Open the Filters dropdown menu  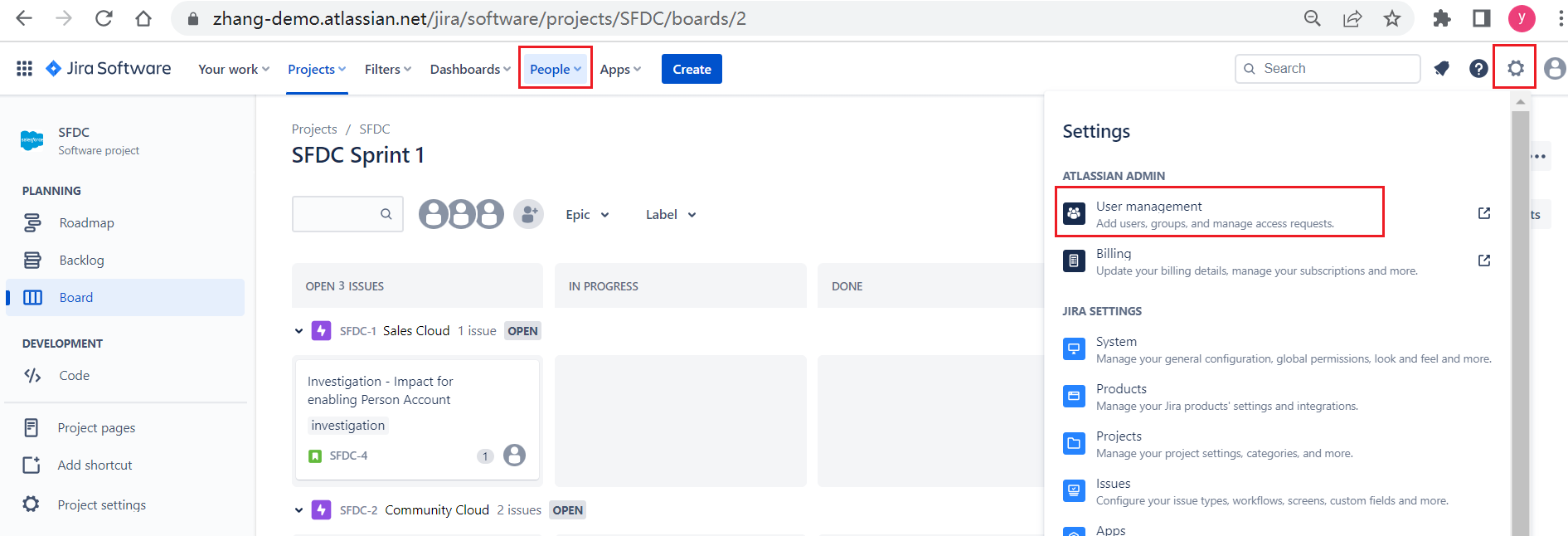(x=388, y=69)
